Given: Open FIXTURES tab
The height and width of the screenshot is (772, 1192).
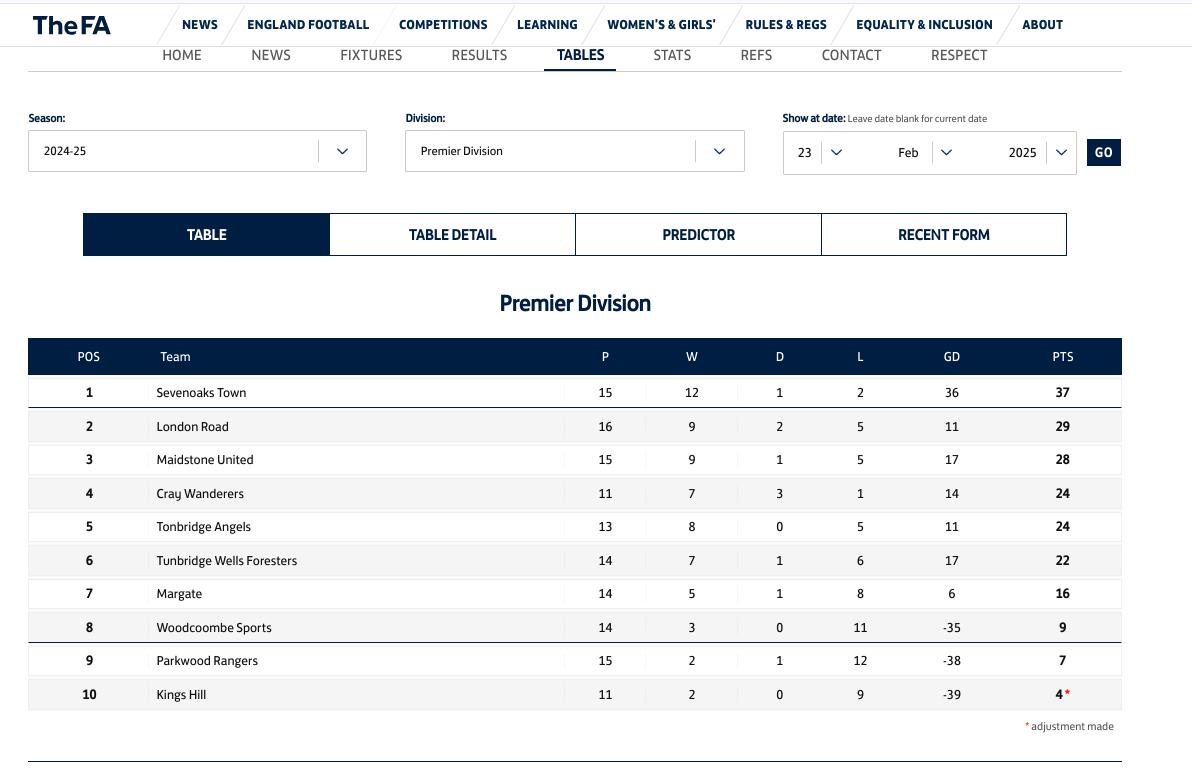Looking at the screenshot, I should click(371, 55).
